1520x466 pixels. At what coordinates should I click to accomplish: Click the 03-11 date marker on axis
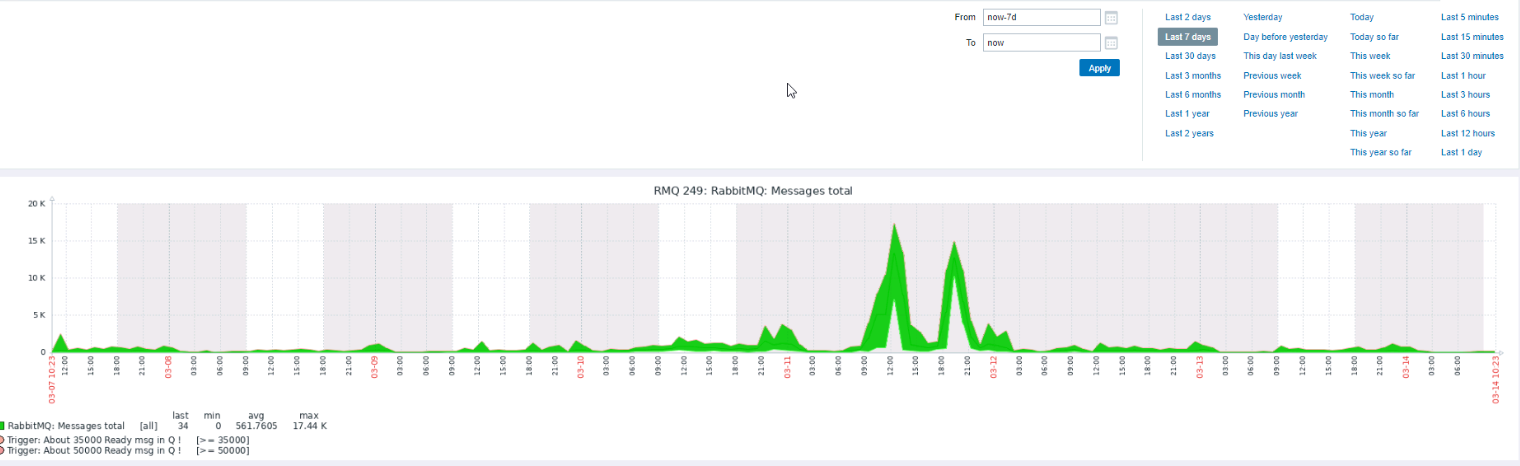pyautogui.click(x=787, y=368)
